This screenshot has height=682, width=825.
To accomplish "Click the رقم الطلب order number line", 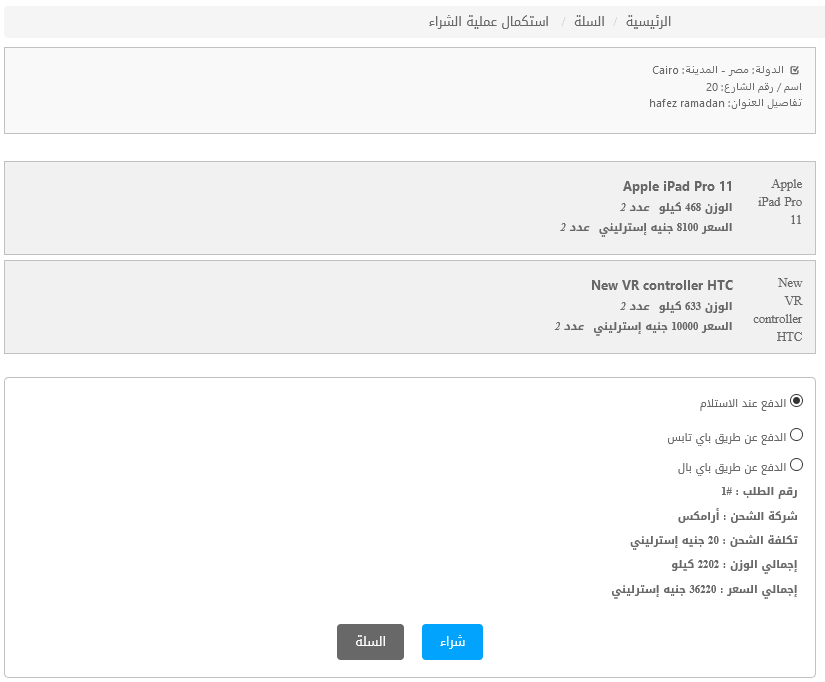I will (x=759, y=492).
